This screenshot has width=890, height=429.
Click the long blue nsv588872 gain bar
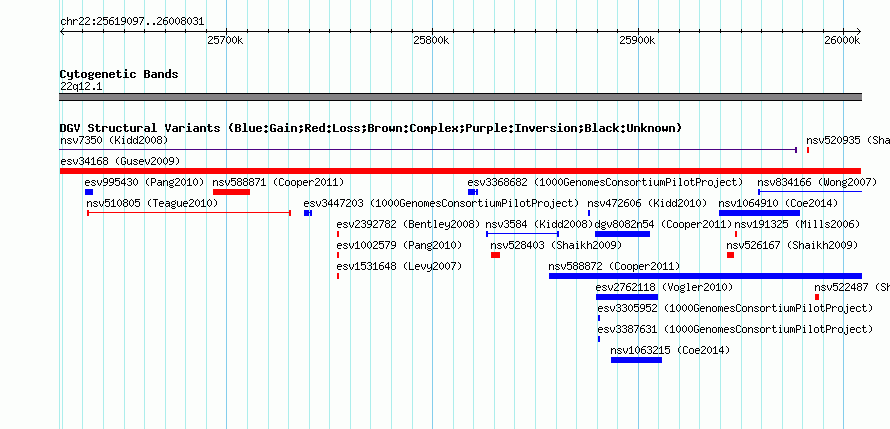coord(705,276)
